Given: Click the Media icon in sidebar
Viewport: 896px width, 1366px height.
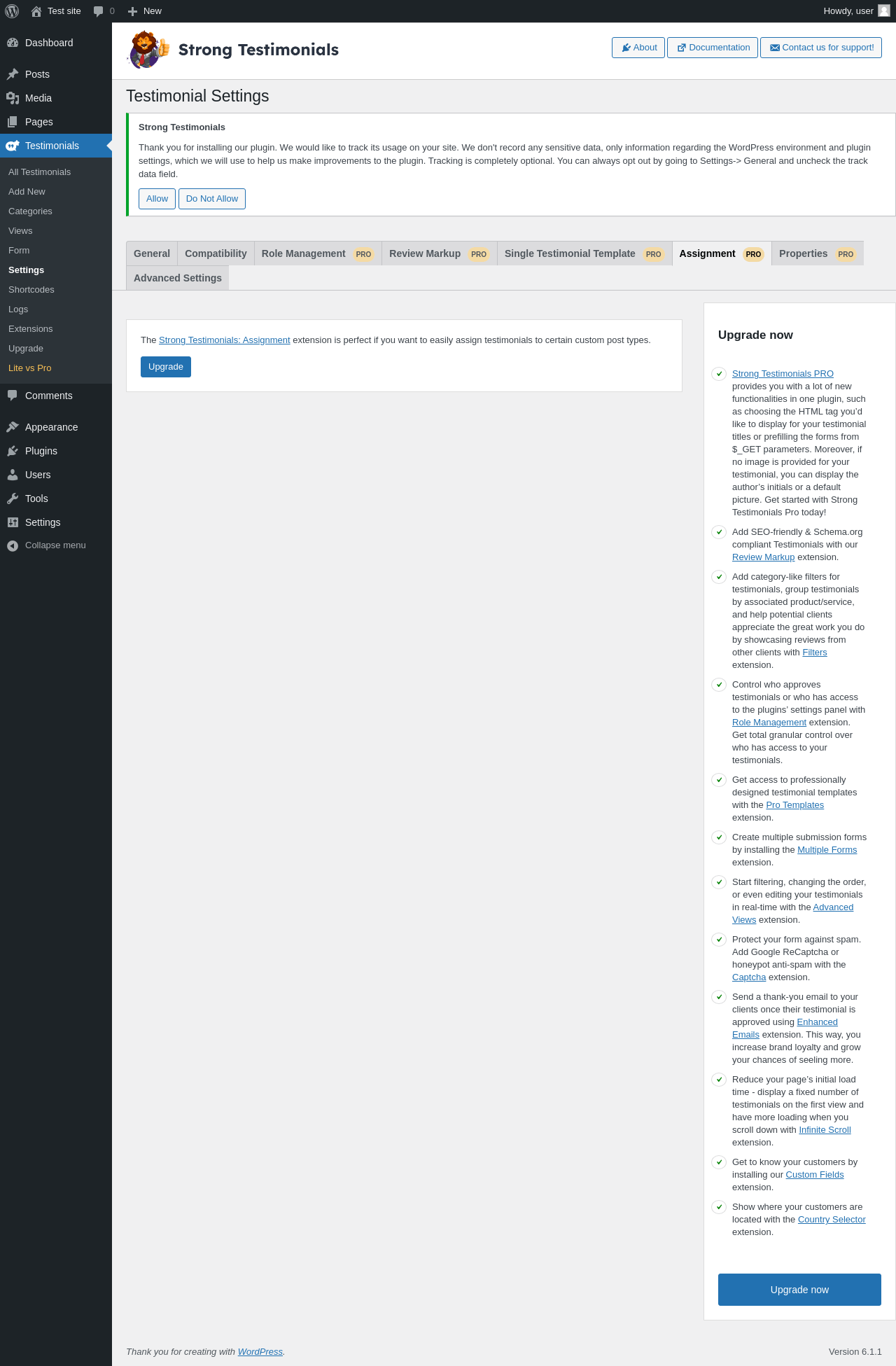Looking at the screenshot, I should tap(13, 98).
